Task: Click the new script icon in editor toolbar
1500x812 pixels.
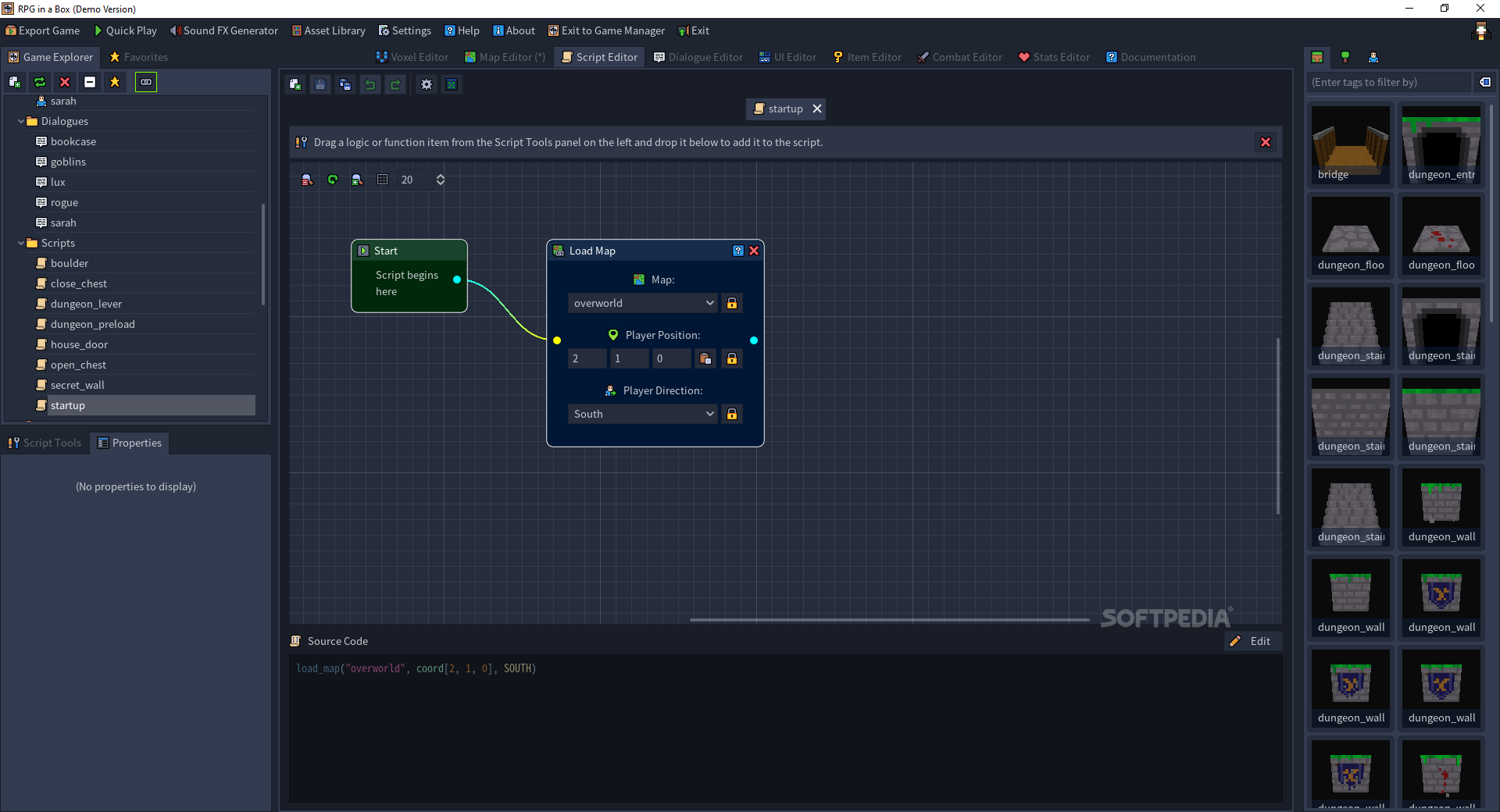Action: [295, 84]
